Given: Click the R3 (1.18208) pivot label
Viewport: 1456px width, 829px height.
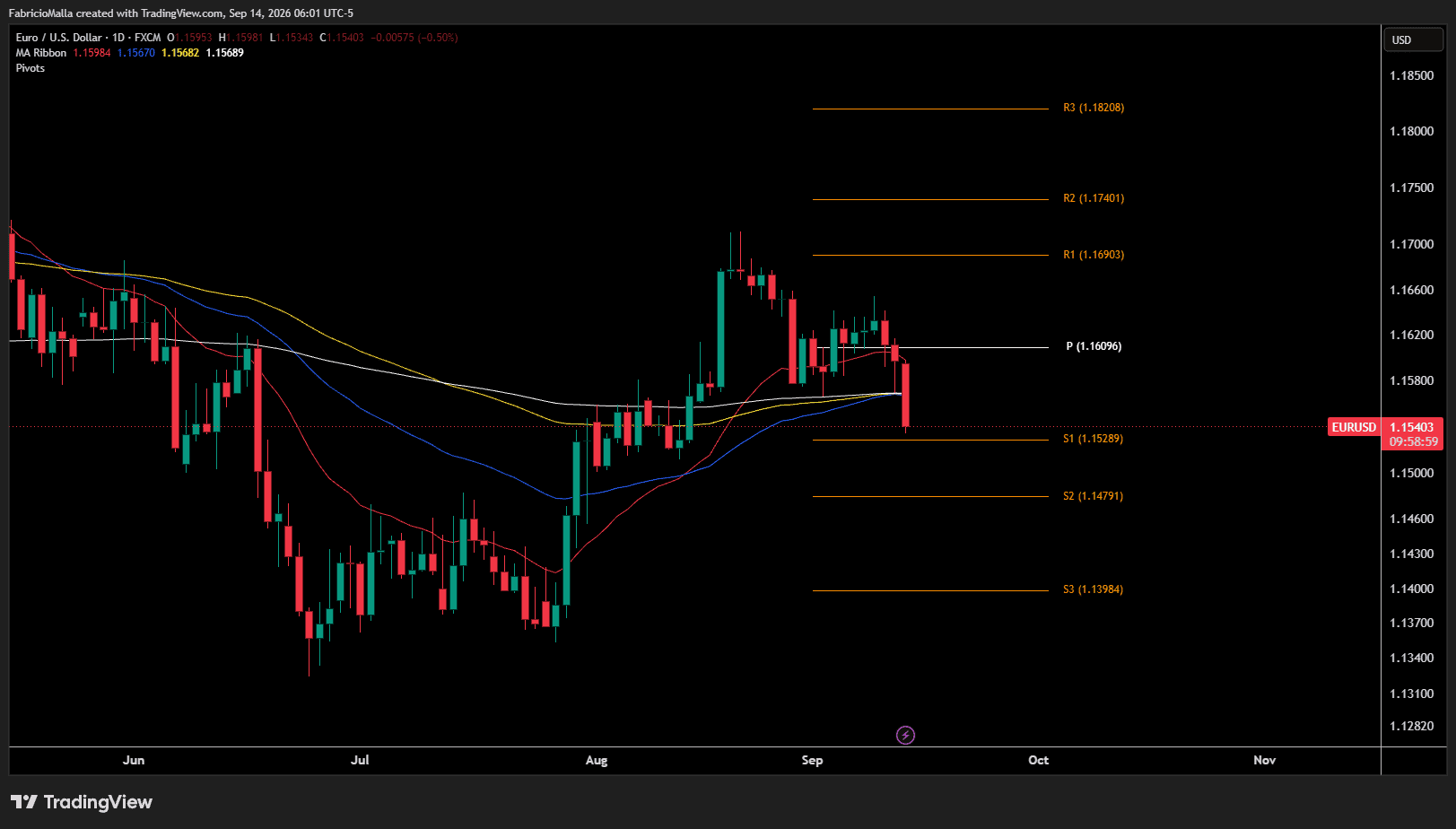Looking at the screenshot, I should point(1094,108).
